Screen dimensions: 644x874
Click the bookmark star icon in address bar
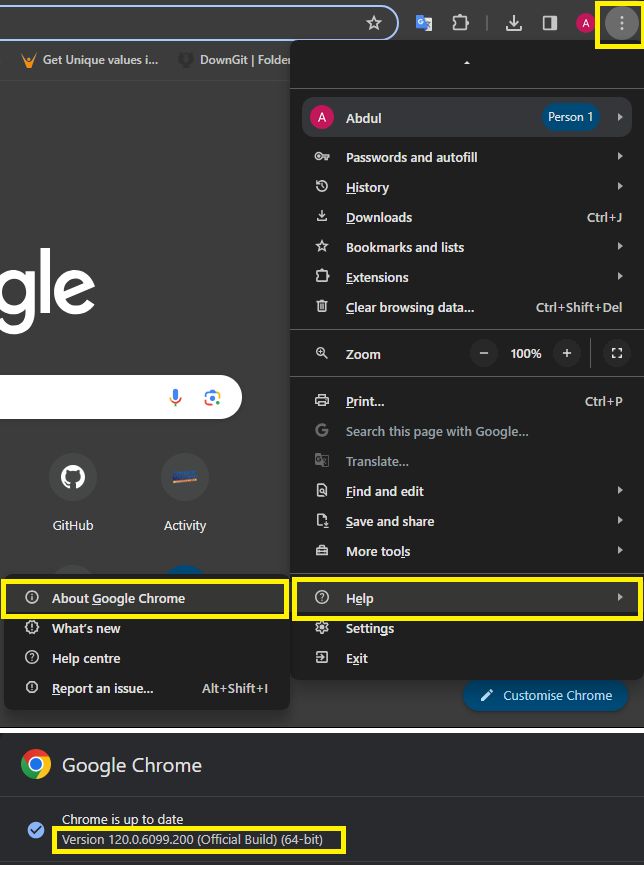click(x=374, y=23)
